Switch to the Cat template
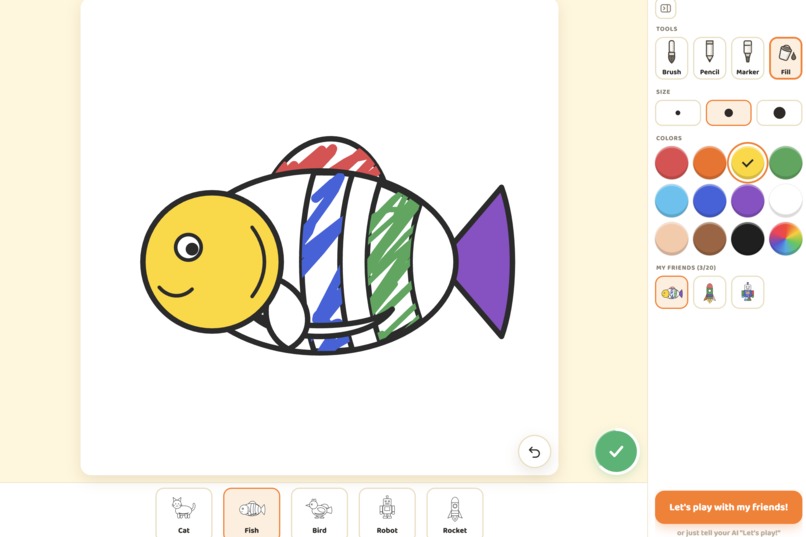This screenshot has height=537, width=806. (x=184, y=512)
